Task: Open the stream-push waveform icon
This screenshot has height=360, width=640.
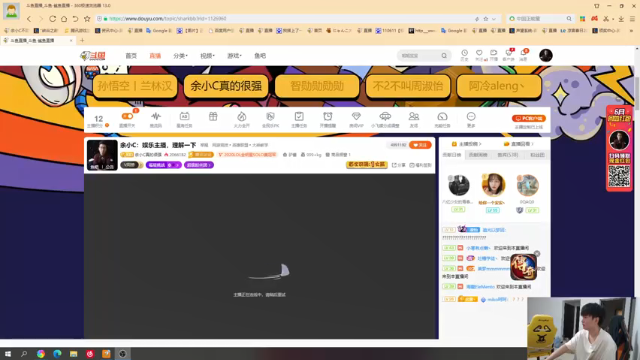Action: pyautogui.click(x=156, y=117)
